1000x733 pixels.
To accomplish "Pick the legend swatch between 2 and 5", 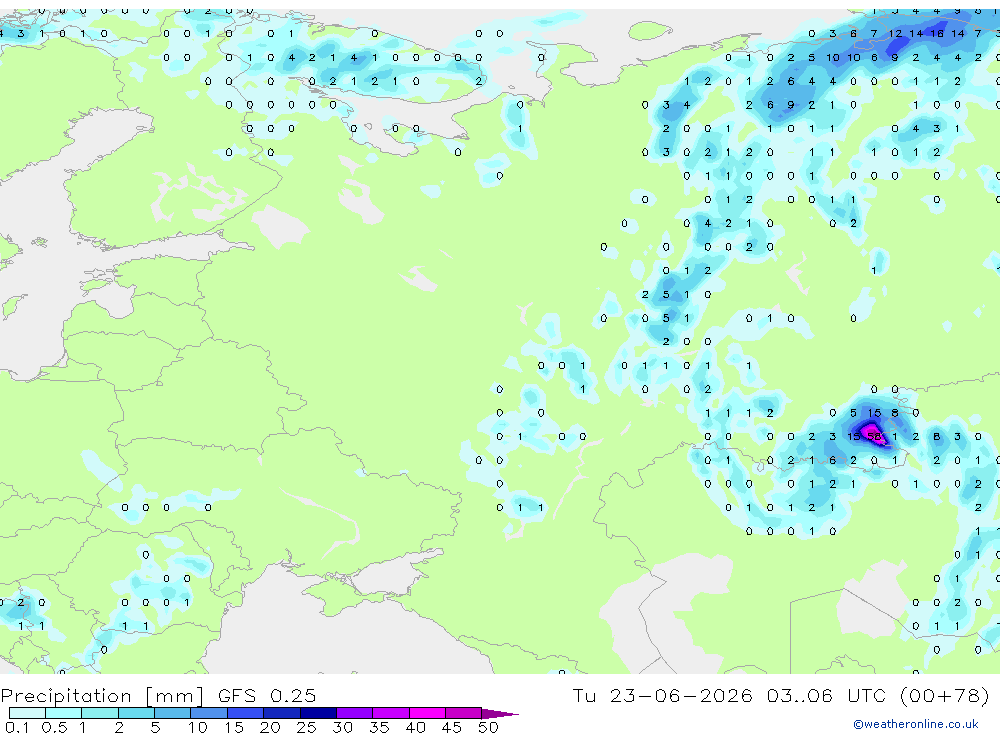I will [136, 713].
